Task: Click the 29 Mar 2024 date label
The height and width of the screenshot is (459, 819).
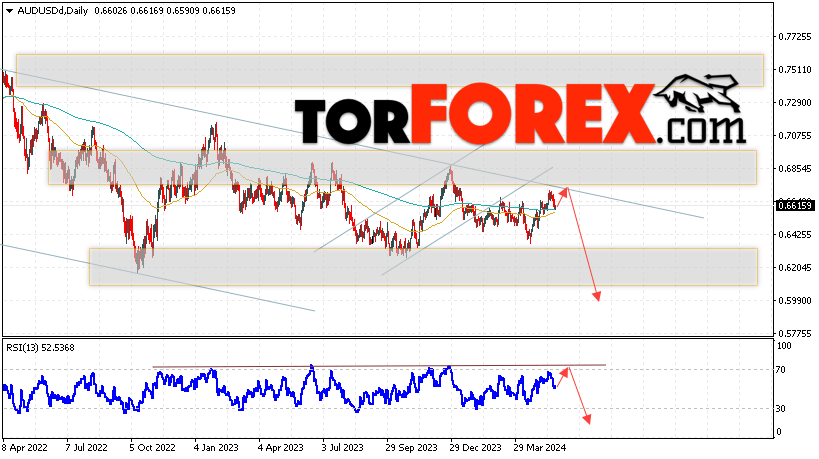Action: click(x=540, y=448)
